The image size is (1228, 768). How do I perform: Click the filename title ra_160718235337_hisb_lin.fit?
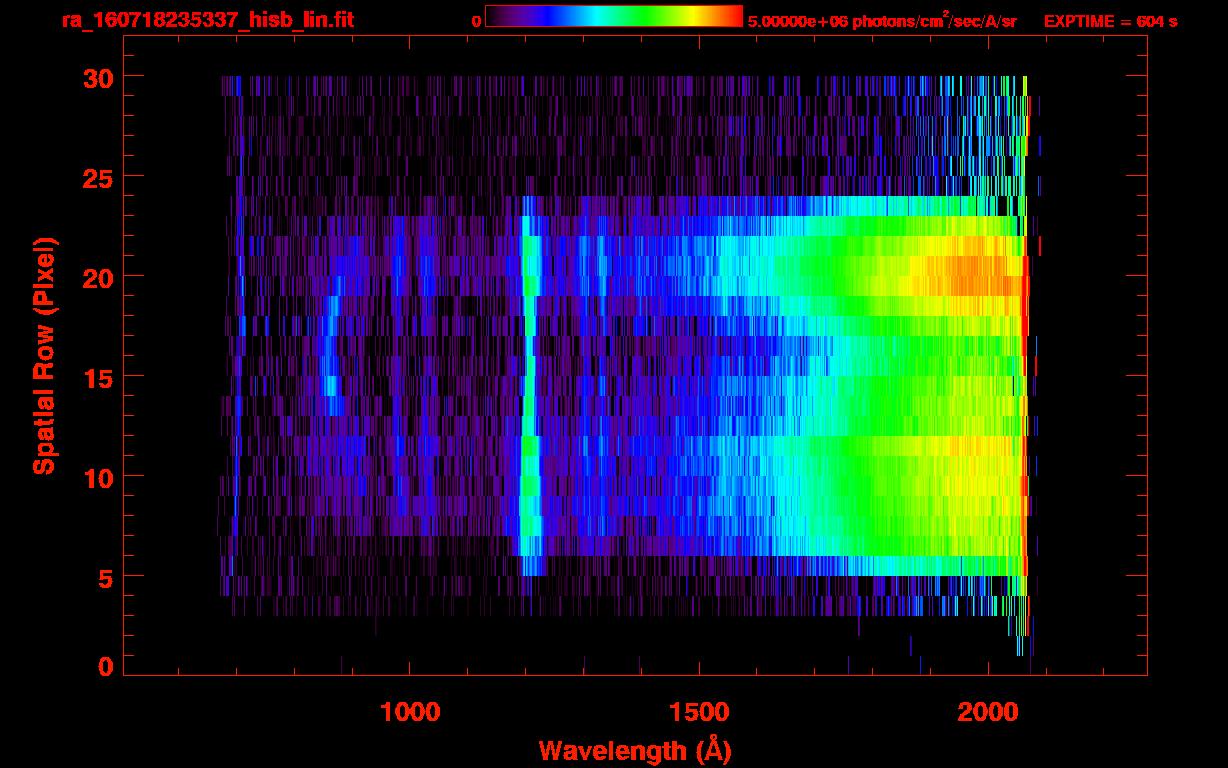(206, 20)
